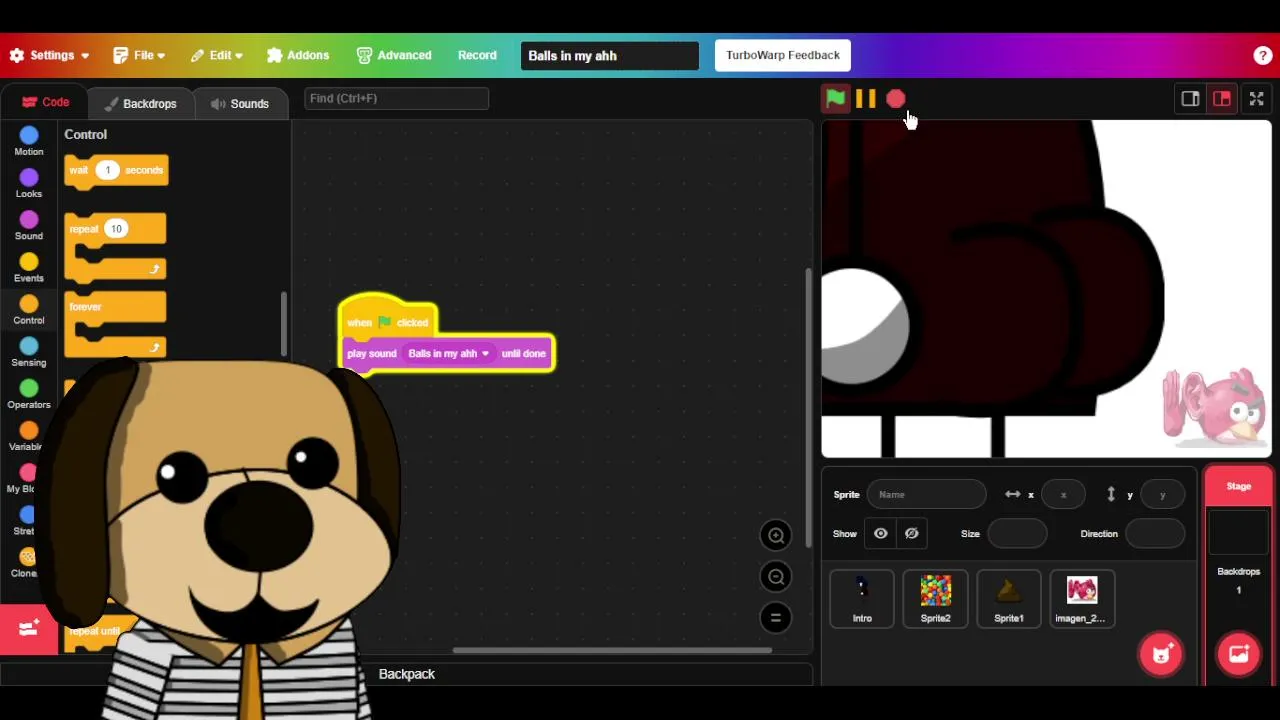Select the Events block category

point(29,268)
